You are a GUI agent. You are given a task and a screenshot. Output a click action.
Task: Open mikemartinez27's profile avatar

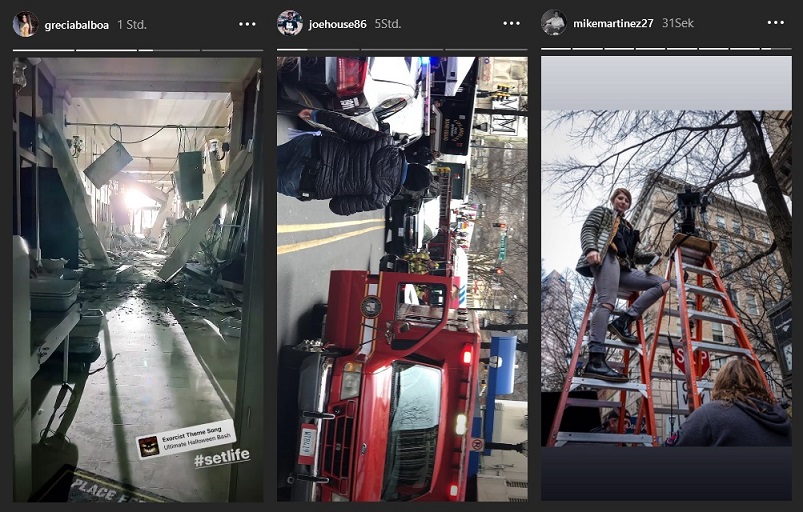click(554, 23)
